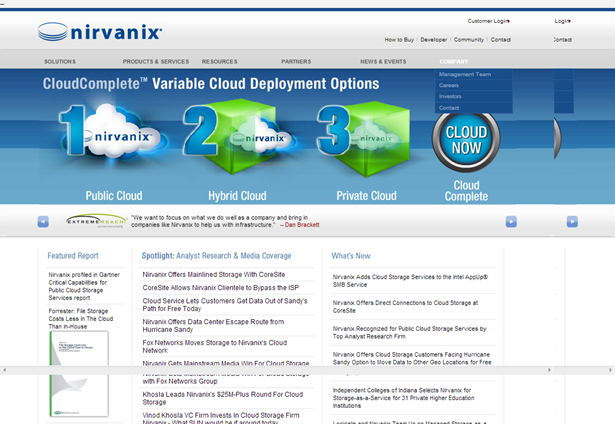Open Independent Colleges of Indiana news item
Image resolution: width=615 pixels, height=424 pixels.
pos(404,398)
